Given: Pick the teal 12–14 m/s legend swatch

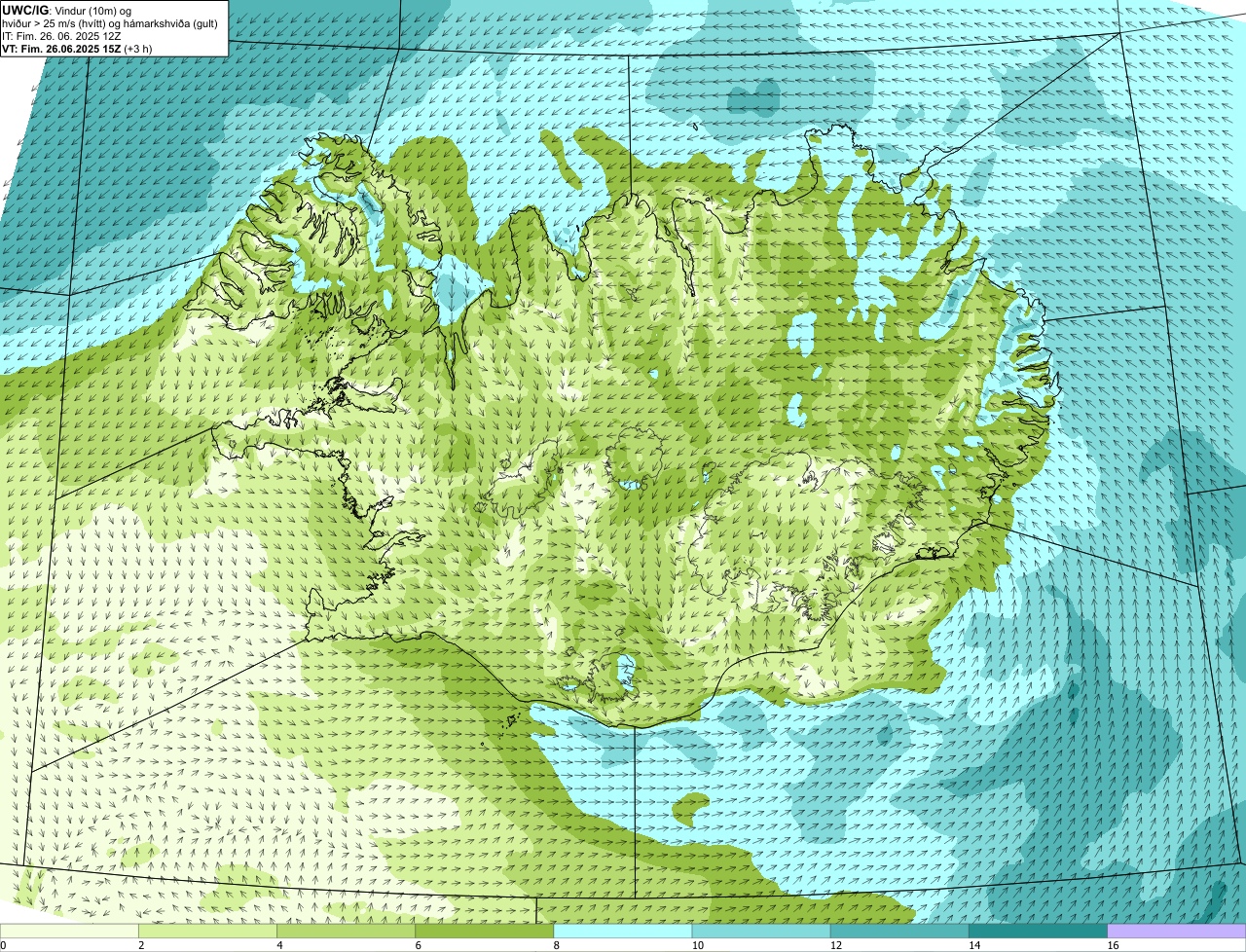Looking at the screenshot, I should pos(899,932).
